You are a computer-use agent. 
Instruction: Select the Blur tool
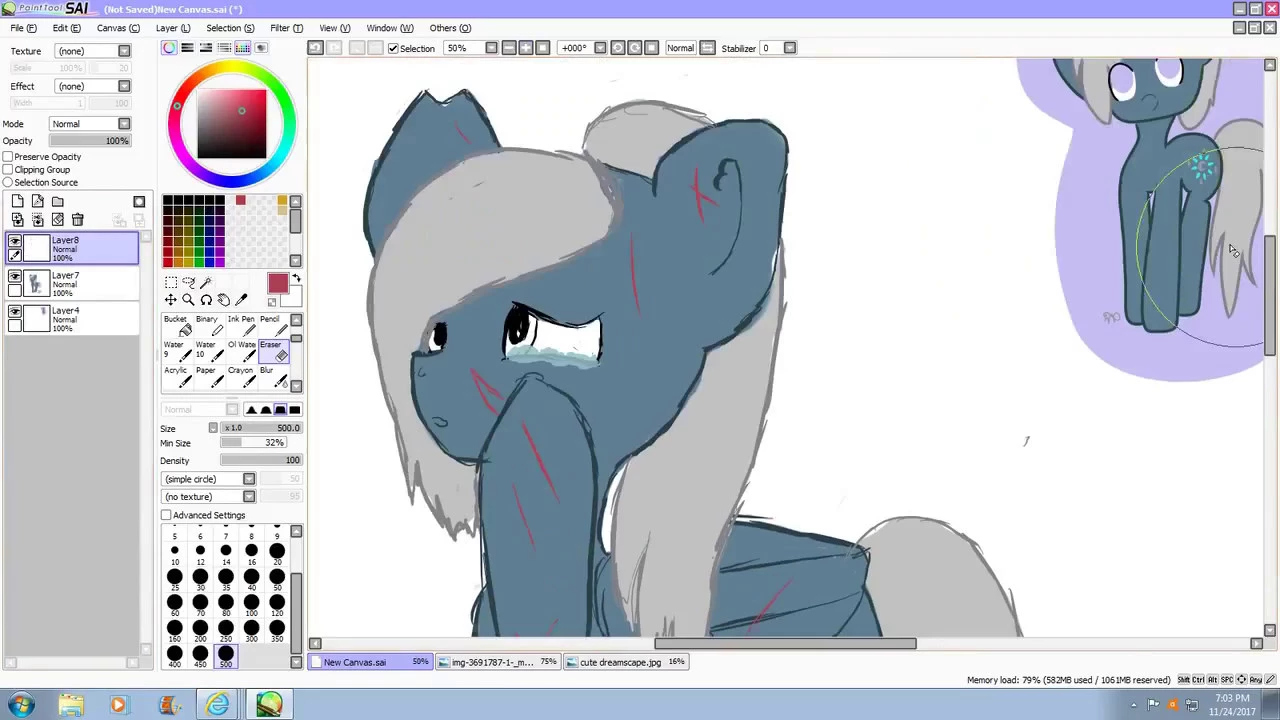pos(272,376)
